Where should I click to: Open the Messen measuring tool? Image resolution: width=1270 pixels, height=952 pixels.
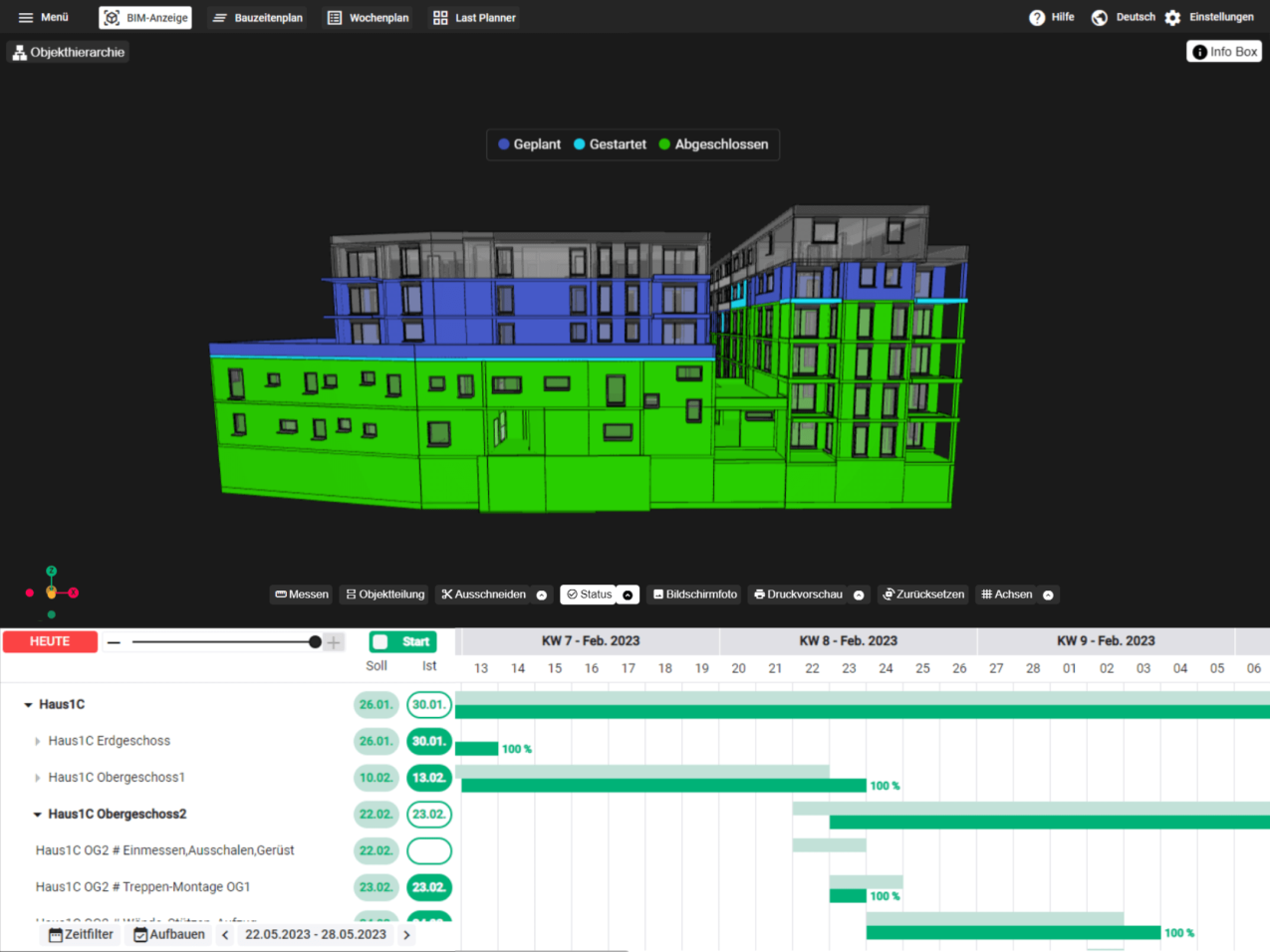(x=302, y=595)
